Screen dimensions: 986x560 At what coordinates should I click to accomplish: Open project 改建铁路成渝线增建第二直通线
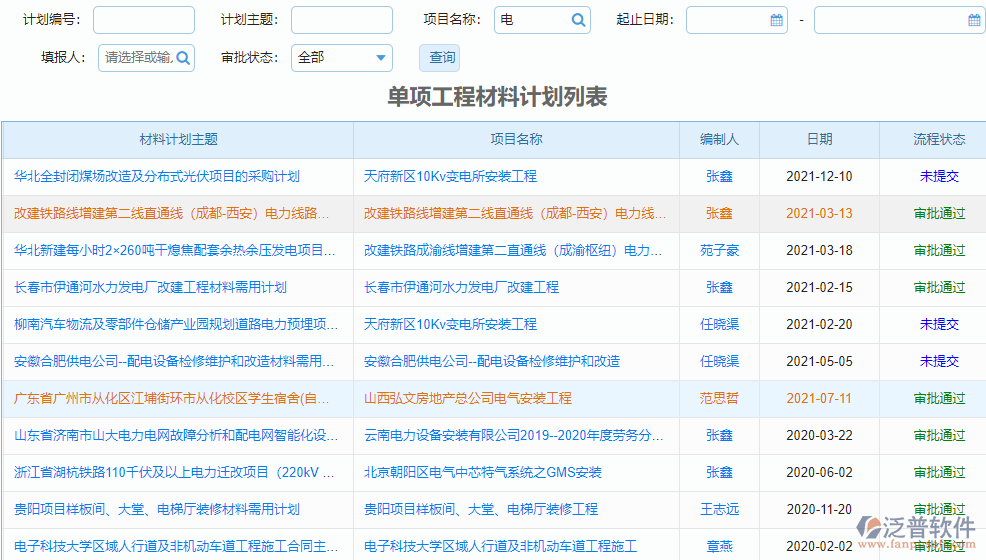(512, 251)
